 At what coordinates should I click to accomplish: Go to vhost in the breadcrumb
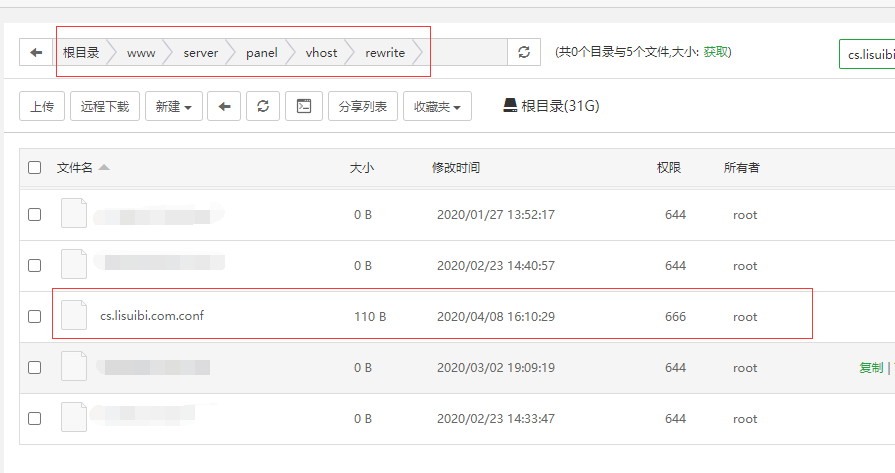321,53
